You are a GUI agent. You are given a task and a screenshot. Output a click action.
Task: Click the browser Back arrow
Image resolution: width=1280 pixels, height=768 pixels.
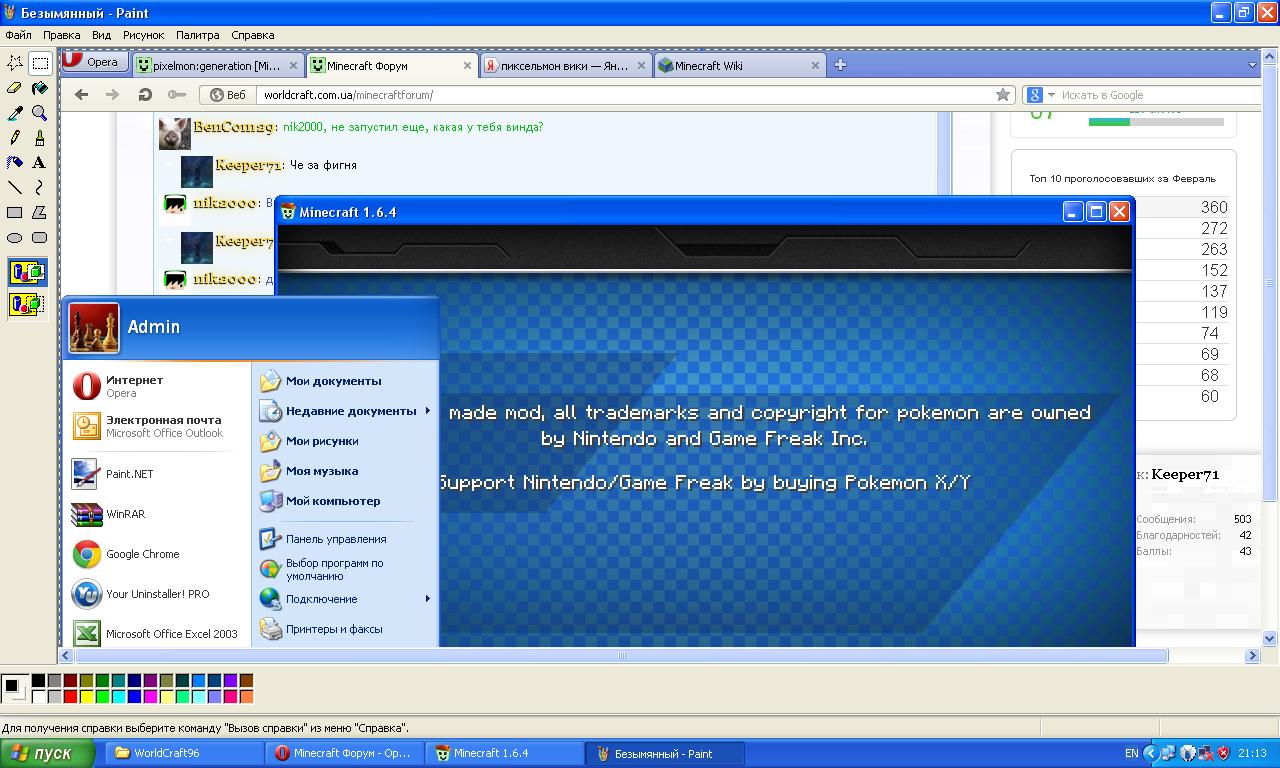[x=81, y=94]
